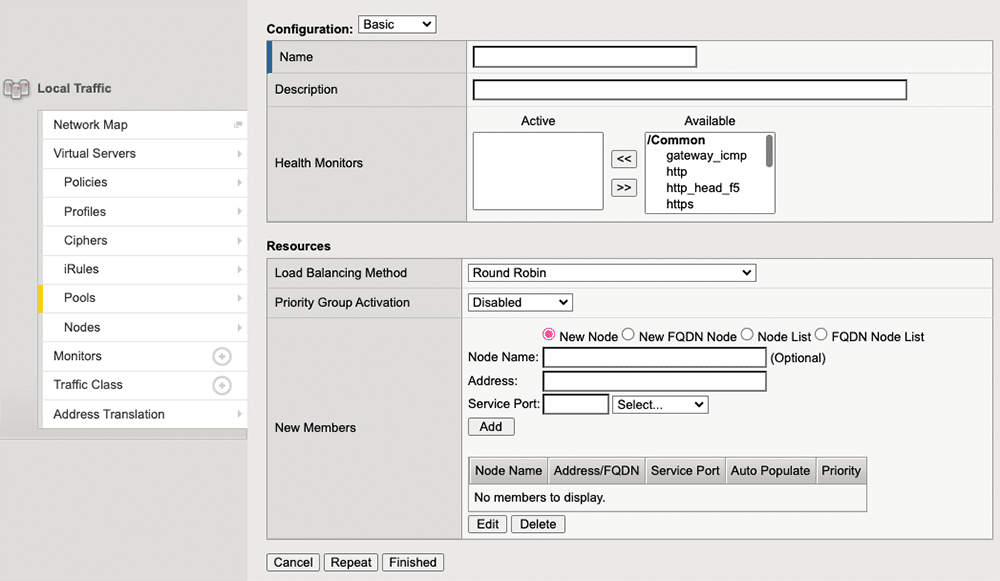Open the Configuration Basic dropdown
1000x581 pixels.
click(397, 23)
